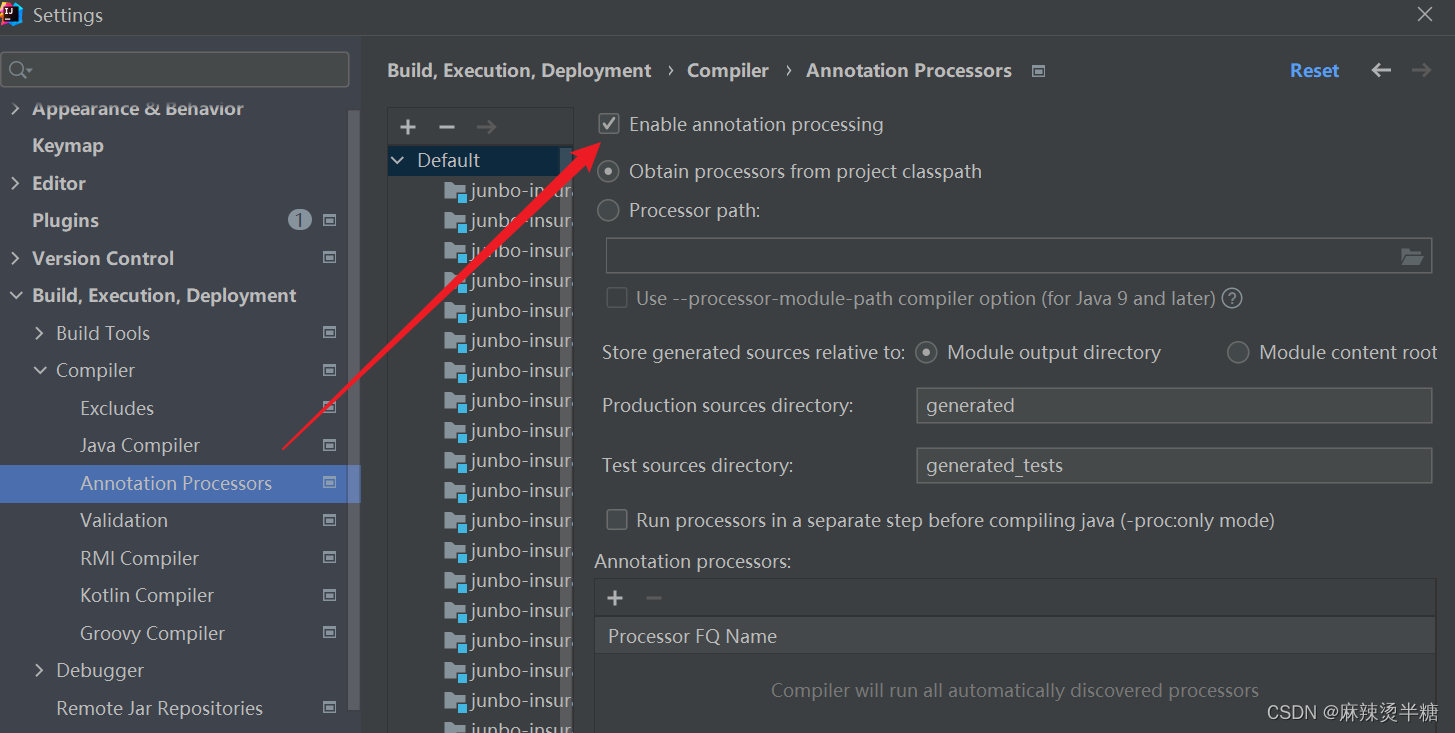The width and height of the screenshot is (1455, 733).
Task: Click the project settings icon on Build Tools row
Action: (329, 332)
